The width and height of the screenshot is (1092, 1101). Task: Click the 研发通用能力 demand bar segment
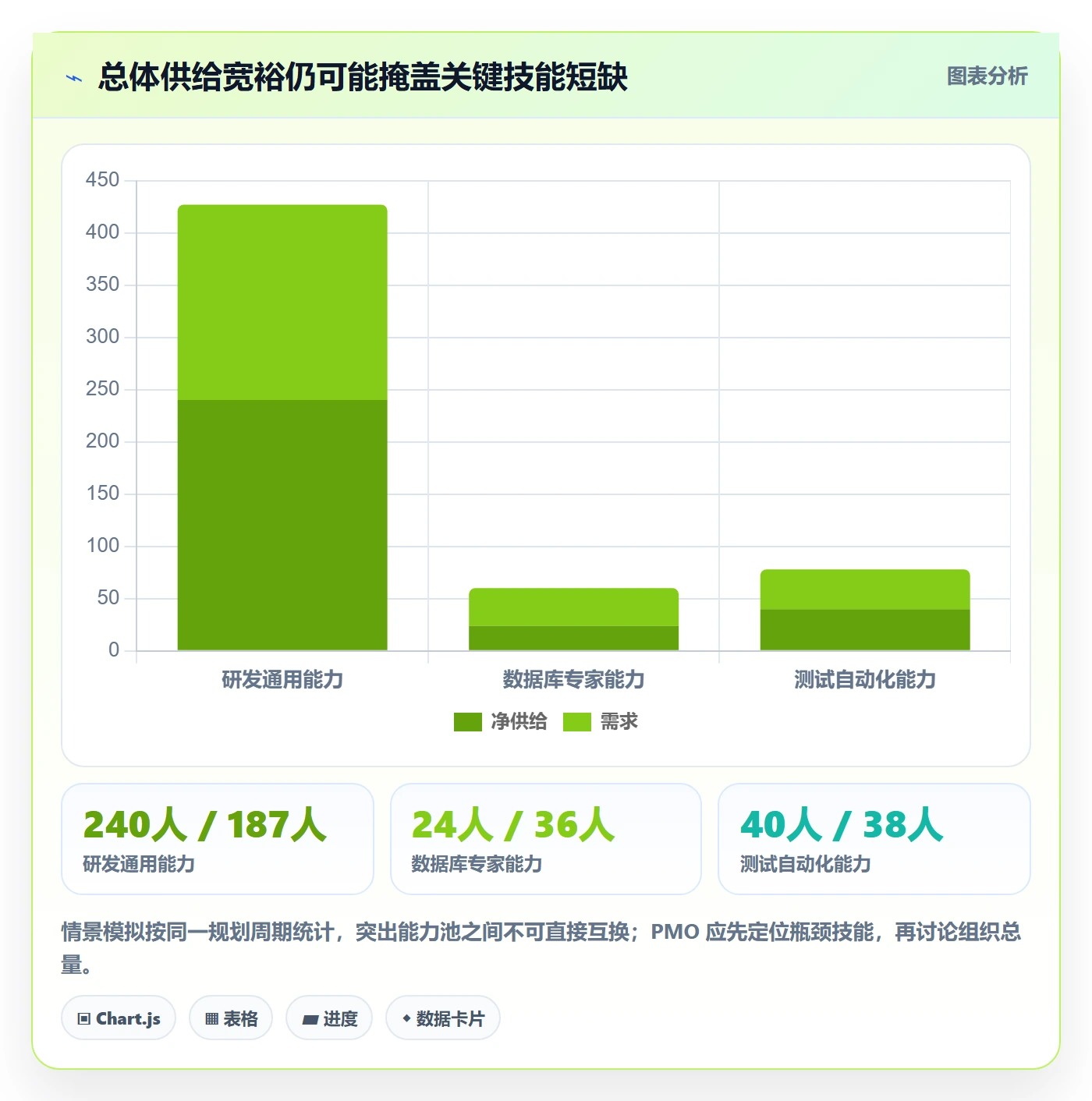282,303
